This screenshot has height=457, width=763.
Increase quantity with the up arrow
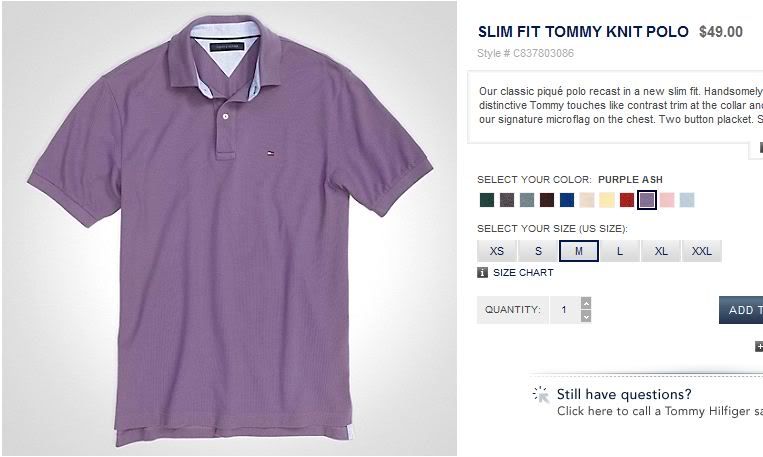(586, 303)
